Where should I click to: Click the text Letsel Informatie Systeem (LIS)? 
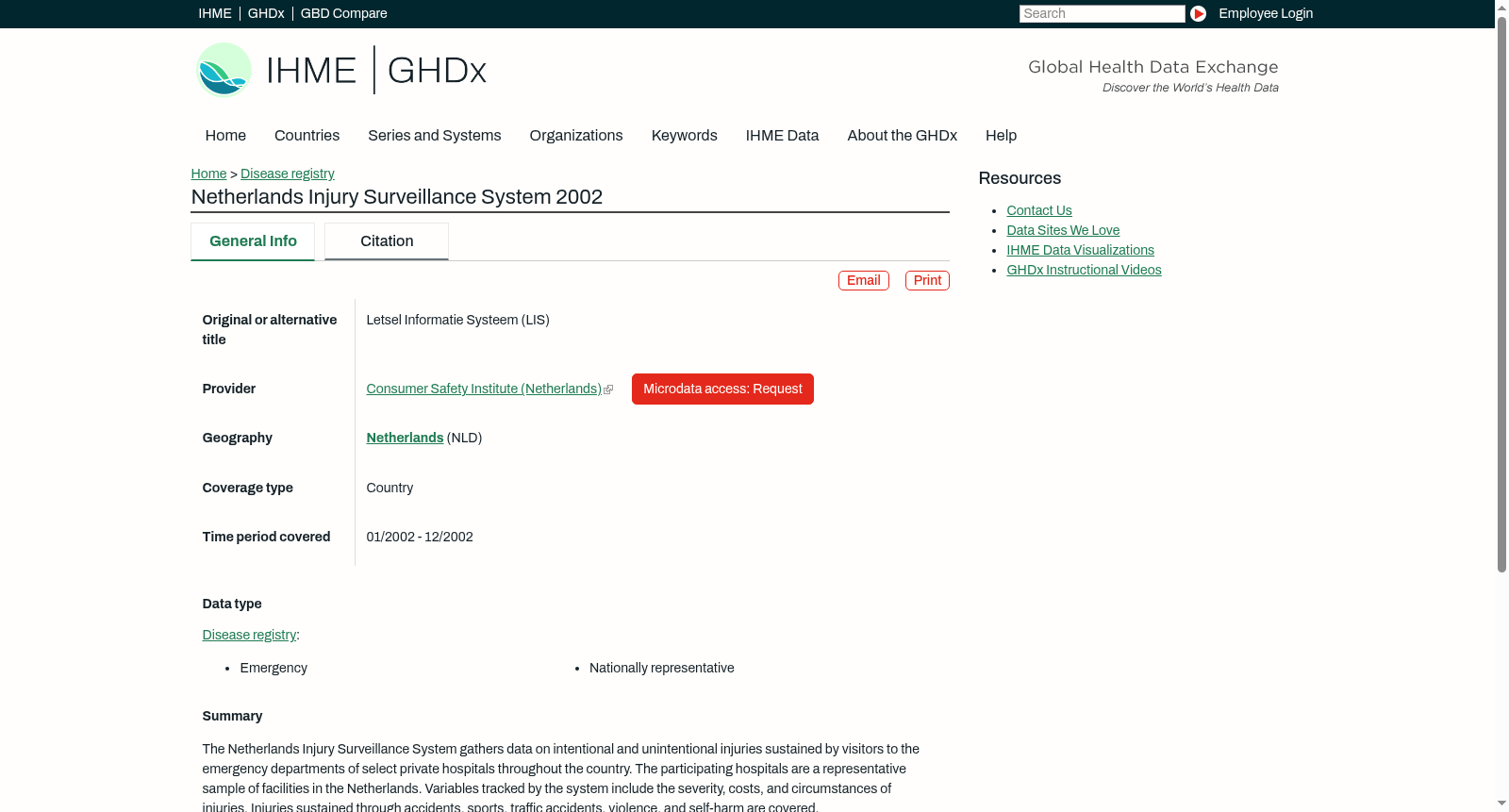pyautogui.click(x=457, y=320)
